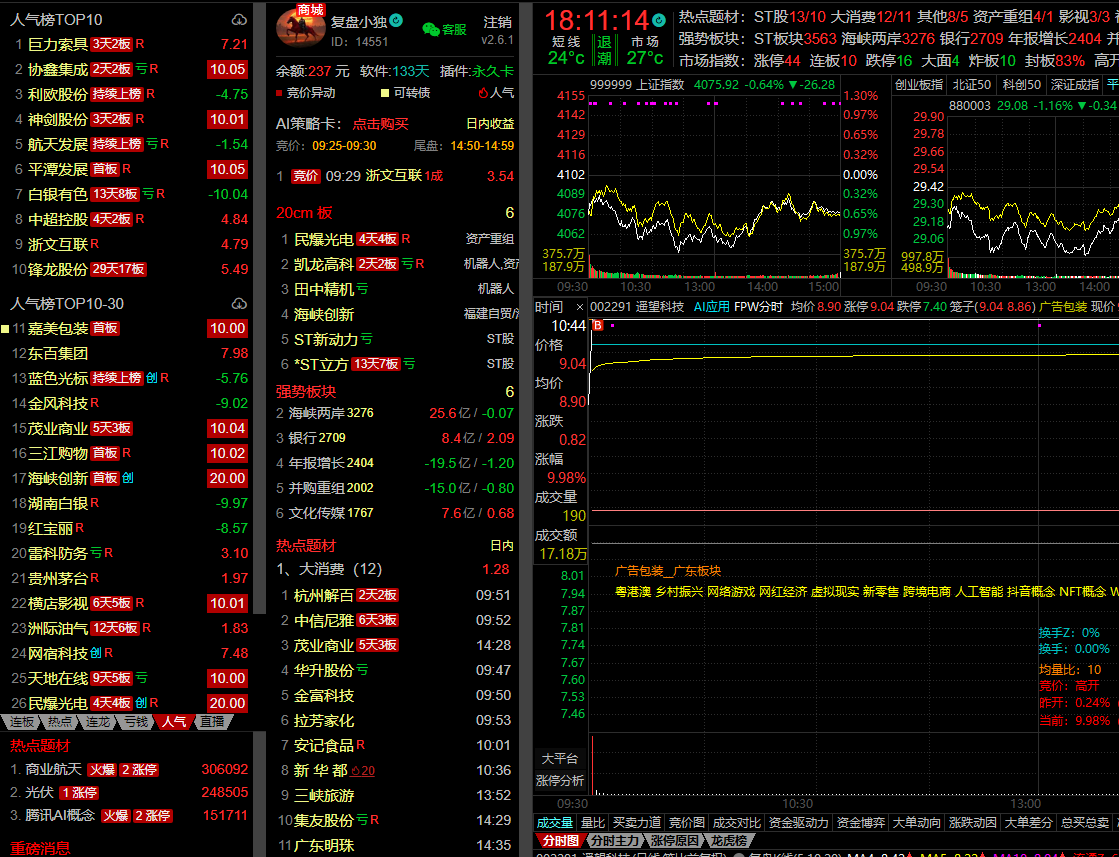Click the 点击购买 link for AI策略卡
This screenshot has width=1119, height=857.
(x=380, y=124)
